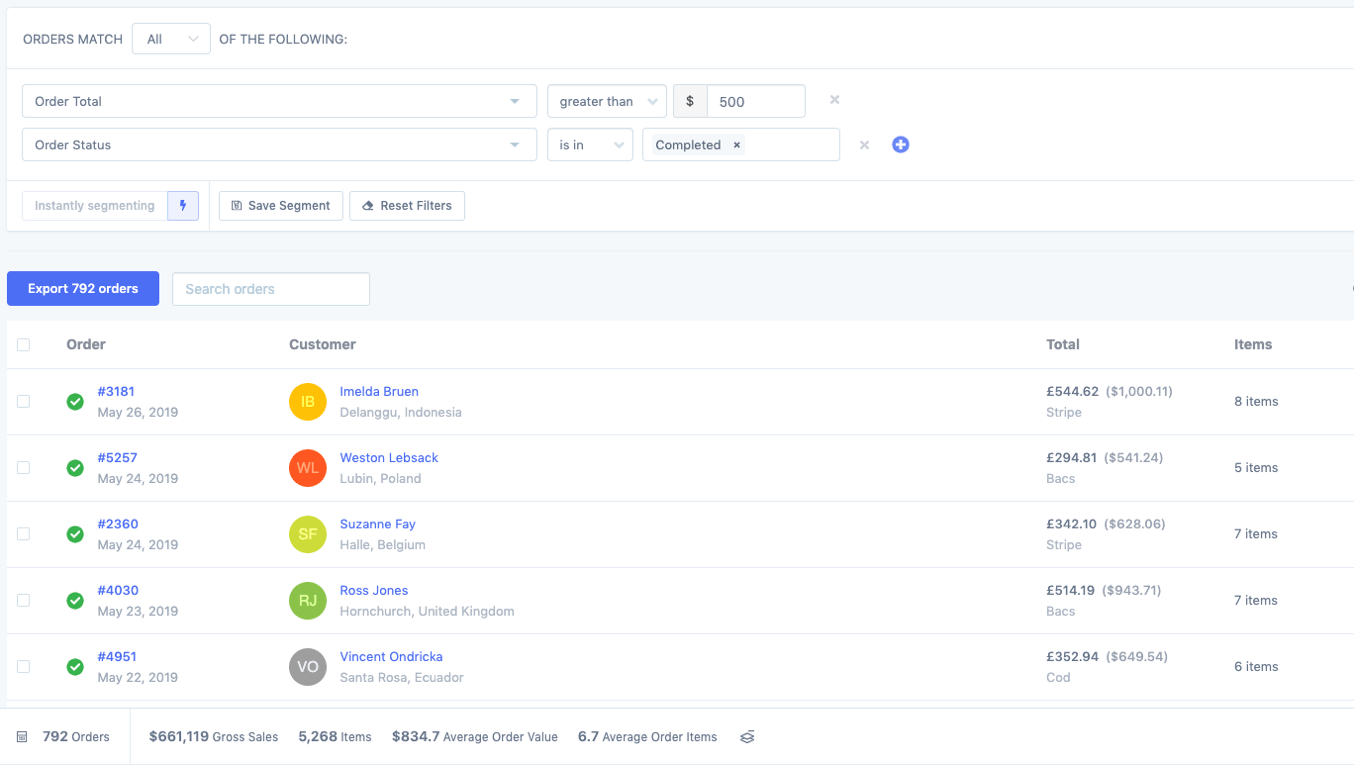Click inside the Search orders field
Viewport: 1362px width, 766px height.
pyautogui.click(x=270, y=288)
